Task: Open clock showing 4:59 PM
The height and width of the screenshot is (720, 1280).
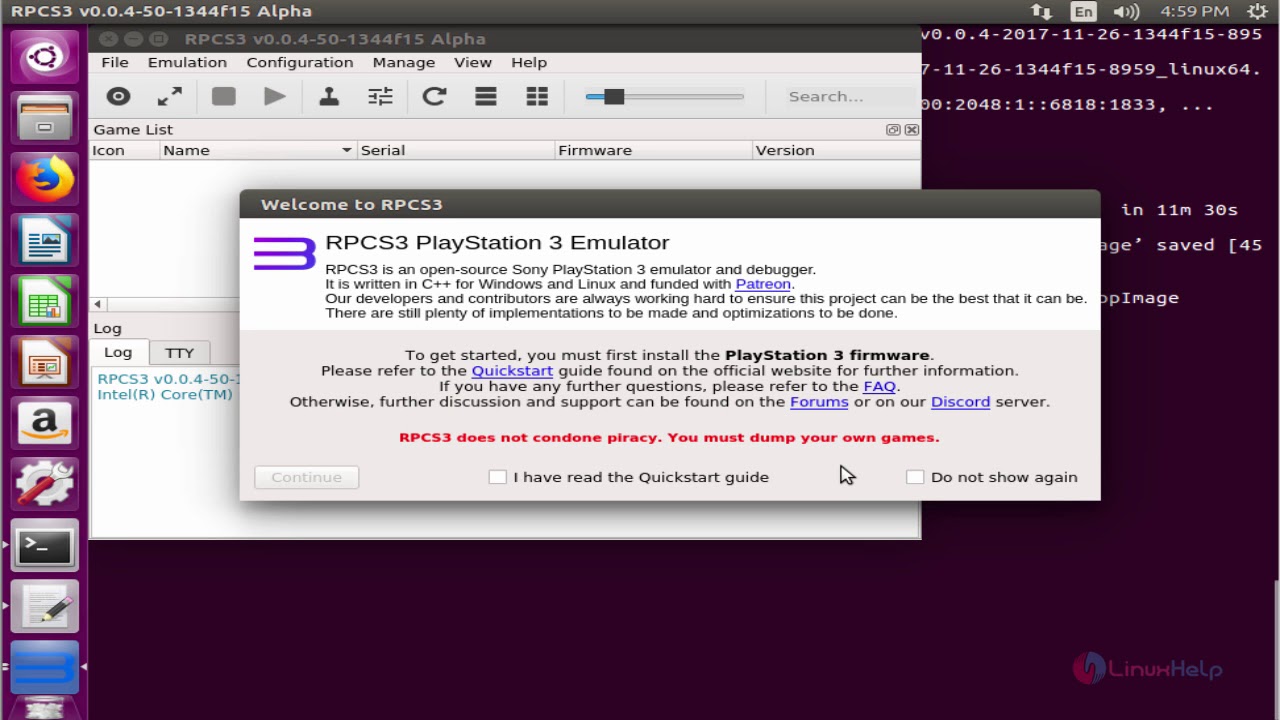Action: tap(1194, 12)
